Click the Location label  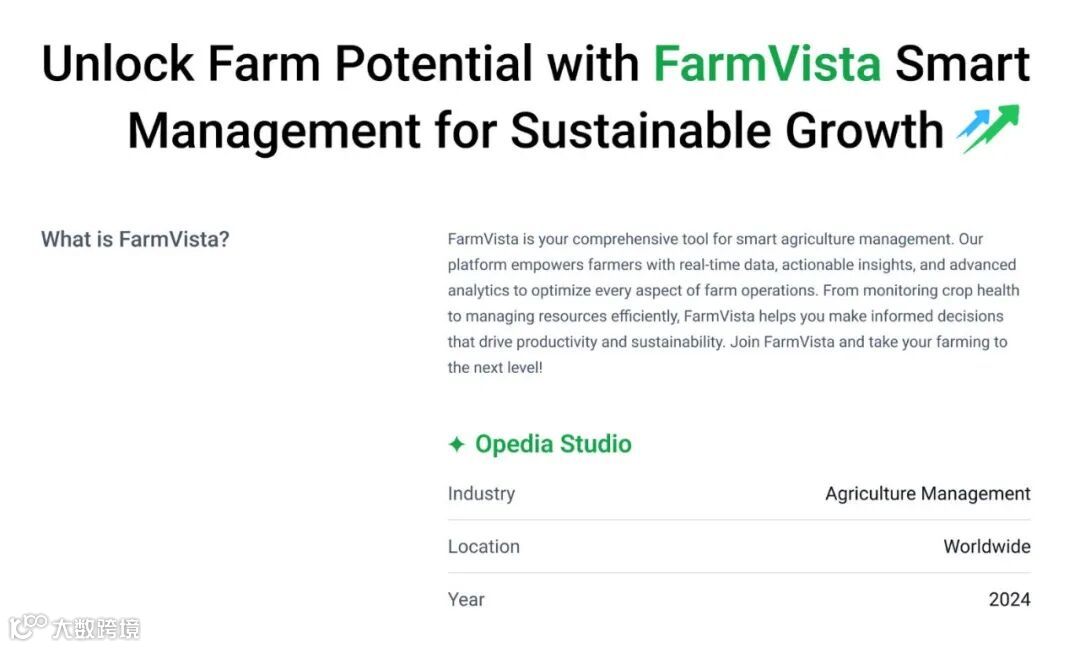(484, 547)
